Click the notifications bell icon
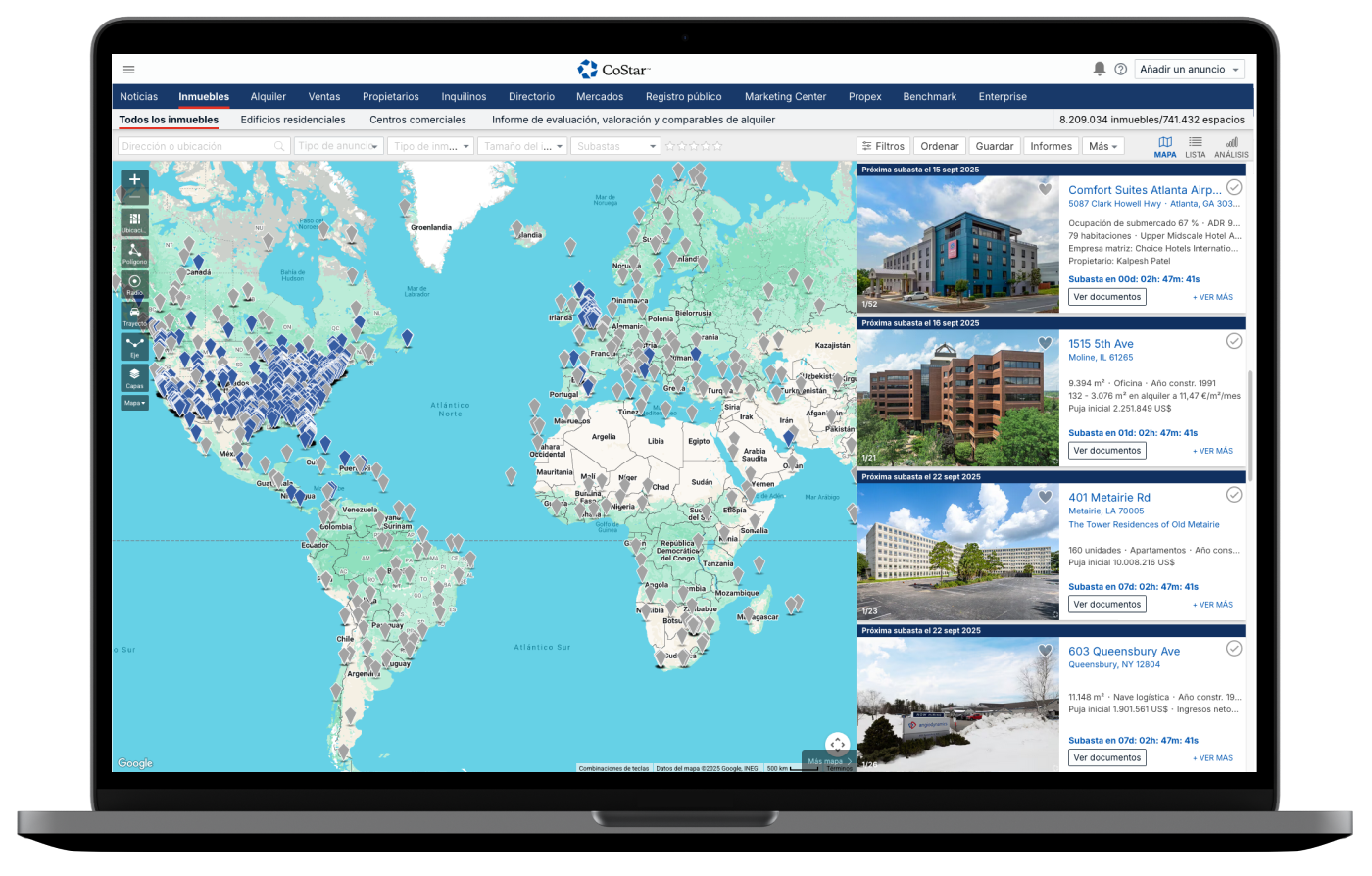 pyautogui.click(x=1099, y=70)
